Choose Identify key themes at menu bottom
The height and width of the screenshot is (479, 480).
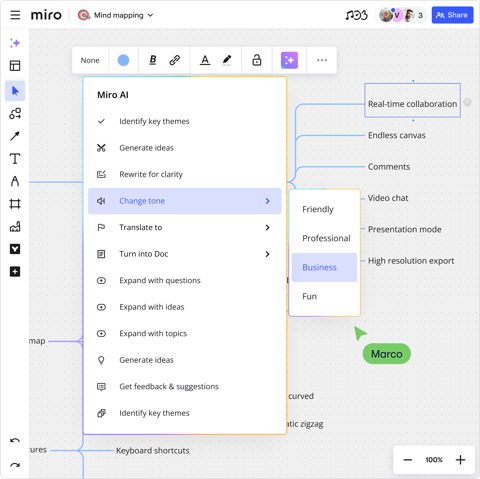pos(185,413)
